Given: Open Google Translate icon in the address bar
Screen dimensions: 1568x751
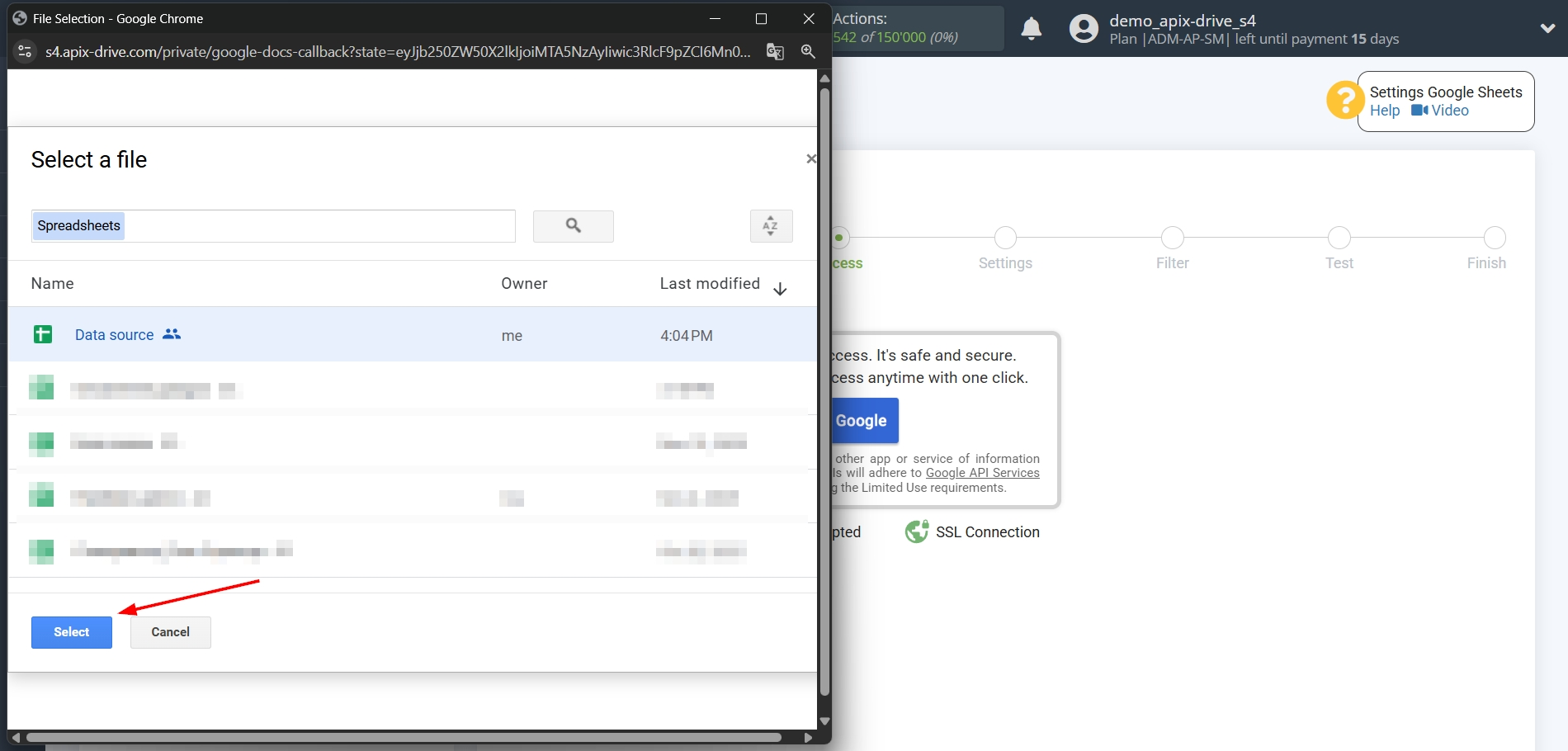Looking at the screenshot, I should pos(774,51).
